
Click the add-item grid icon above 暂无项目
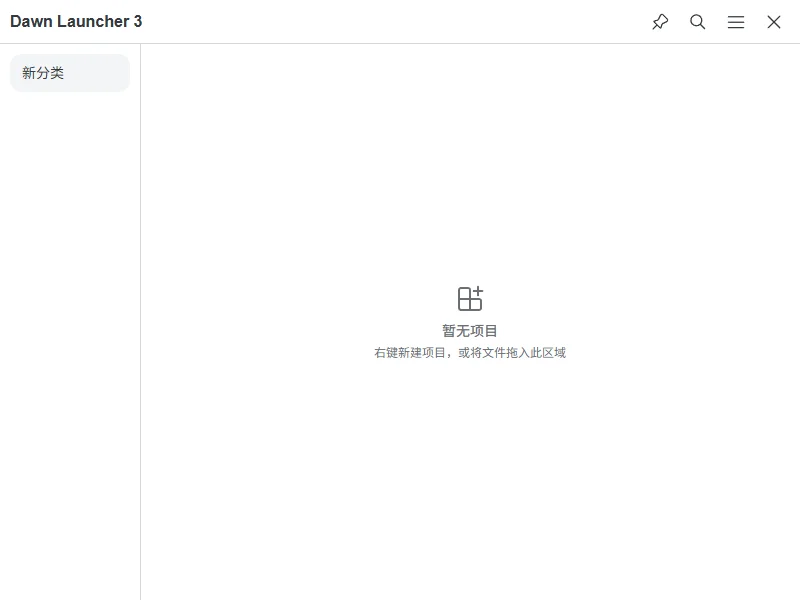pos(470,298)
